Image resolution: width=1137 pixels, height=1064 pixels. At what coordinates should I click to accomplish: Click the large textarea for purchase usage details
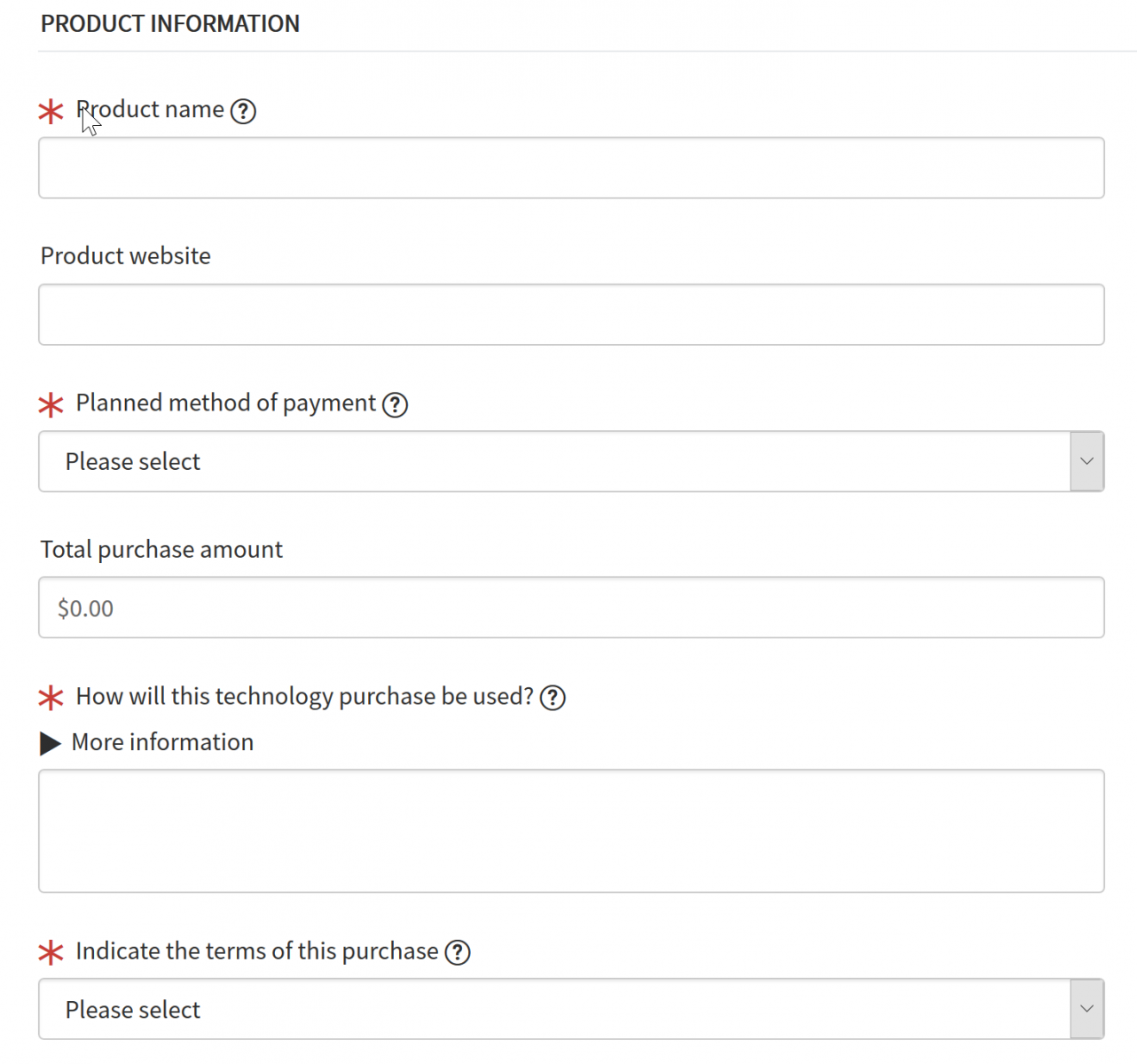click(x=571, y=831)
